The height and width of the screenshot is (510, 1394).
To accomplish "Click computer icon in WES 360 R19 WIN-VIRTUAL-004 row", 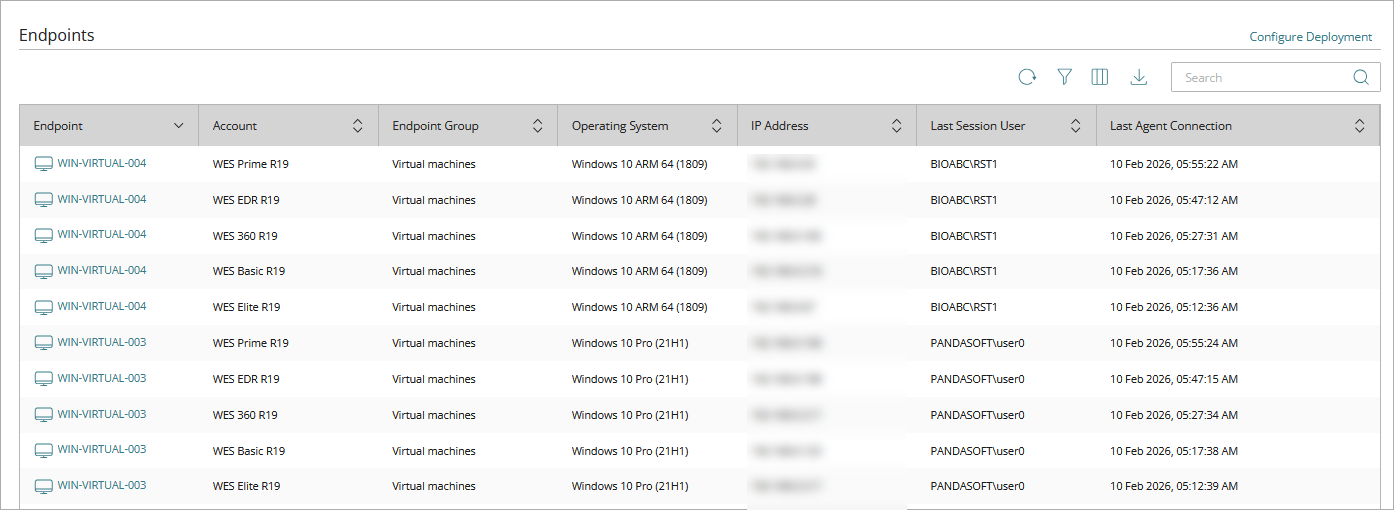I will click(x=43, y=235).
